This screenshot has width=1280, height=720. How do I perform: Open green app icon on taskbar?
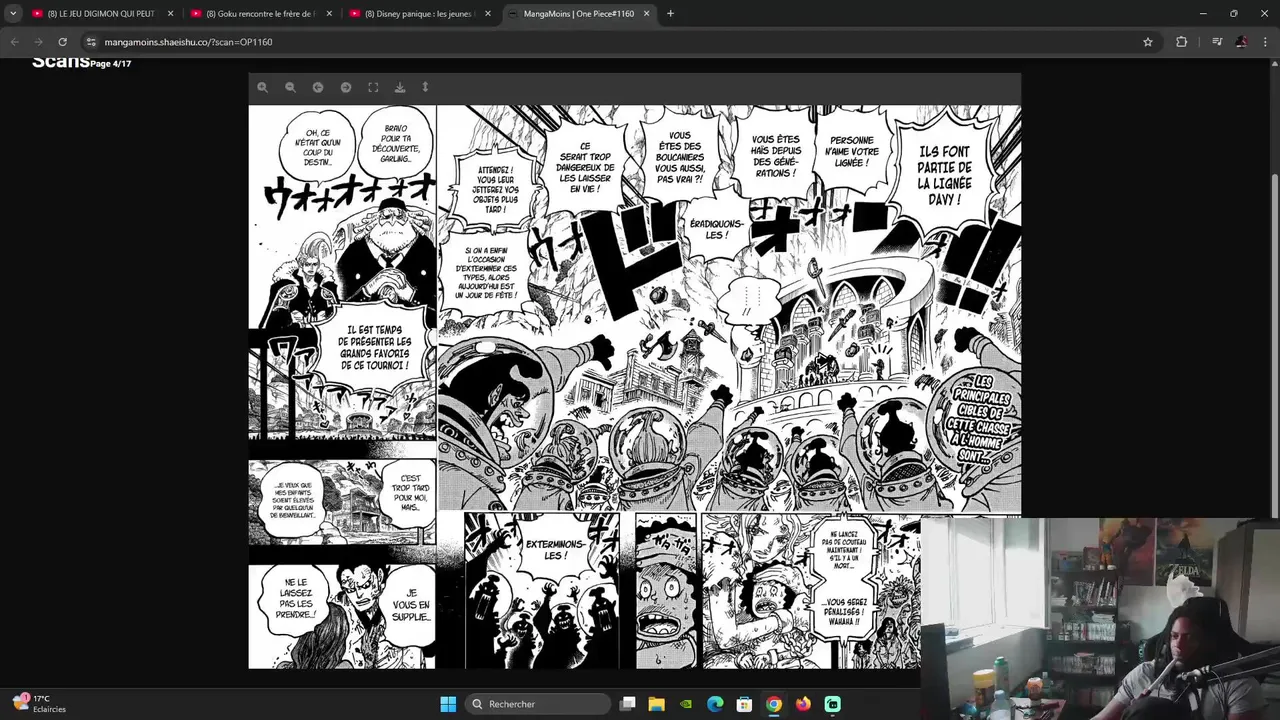832,704
